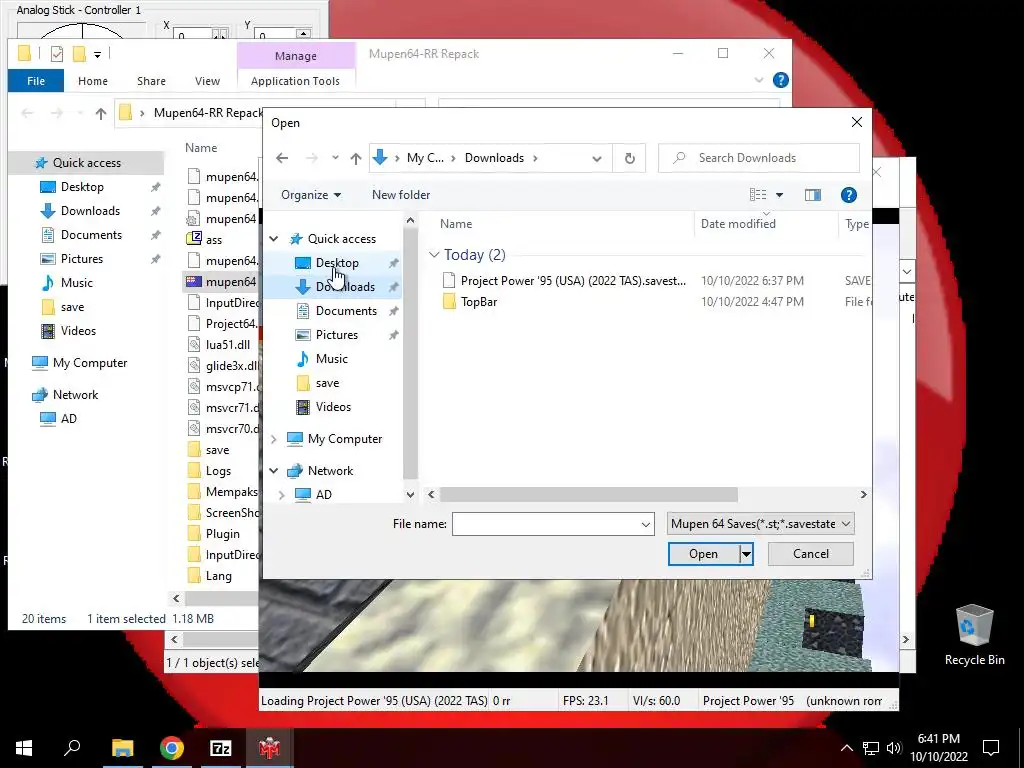Expand My Computer in Open dialog tree
1024x768 pixels.
(x=274, y=439)
